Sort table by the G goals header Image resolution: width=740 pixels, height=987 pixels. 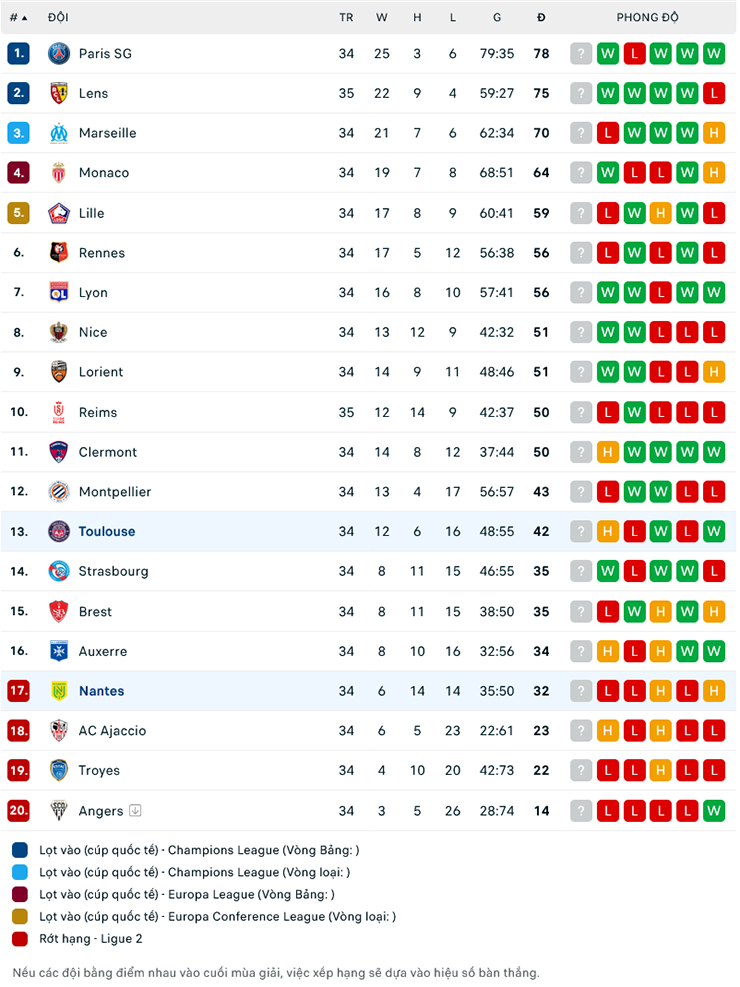[497, 18]
